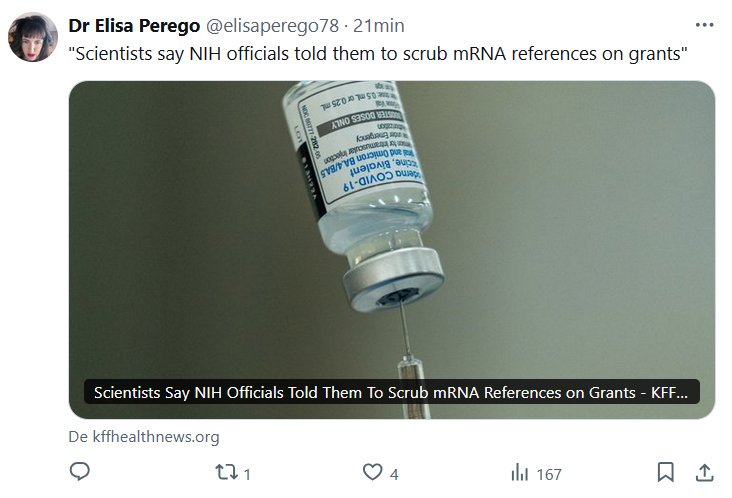Screen dimensions: 732x498
Task: Click the repost count number 1
Action: click(246, 474)
